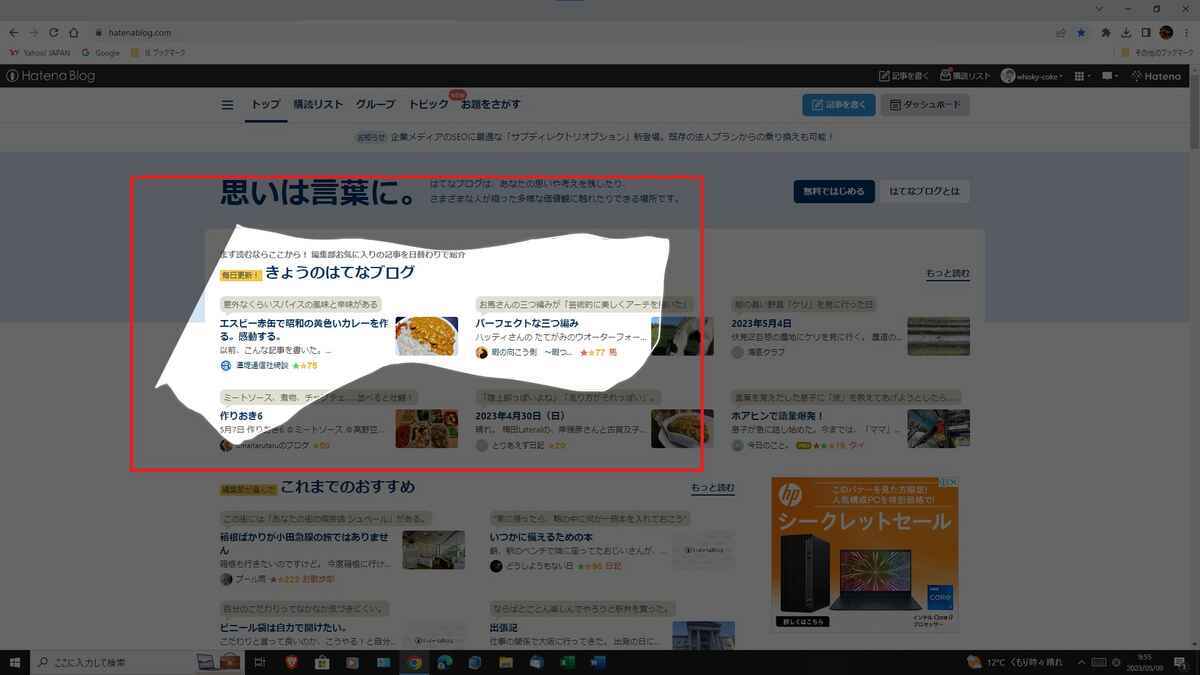
Task: Open the Hatena Blog logo in header
Action: point(50,76)
